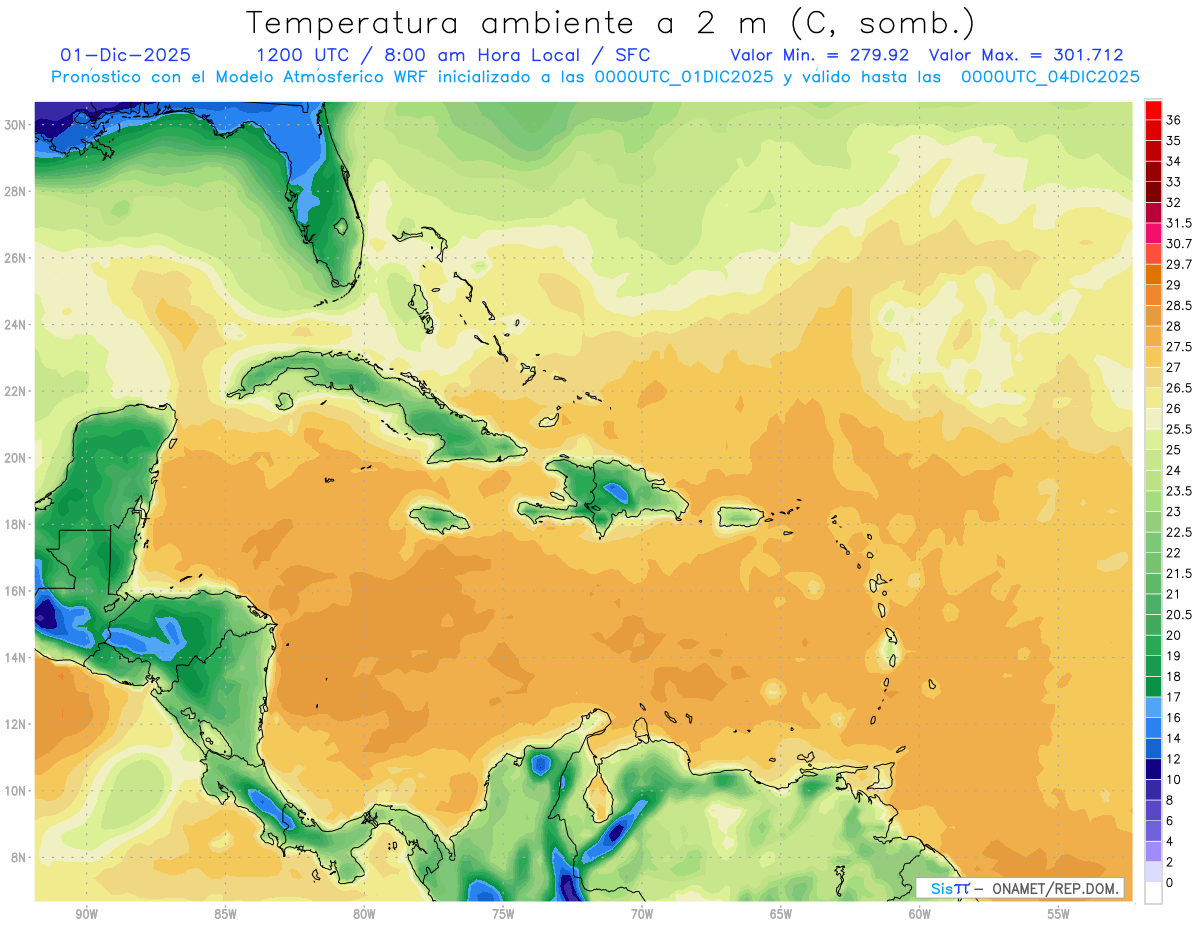Click the '31.5' legend value

[1179, 223]
